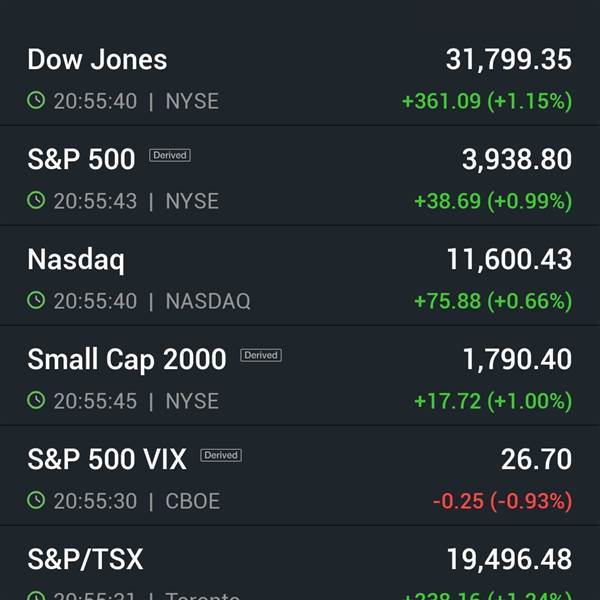Tap the VIX change -0.25 (-0.93%)
This screenshot has width=600, height=600.
pyautogui.click(x=502, y=501)
